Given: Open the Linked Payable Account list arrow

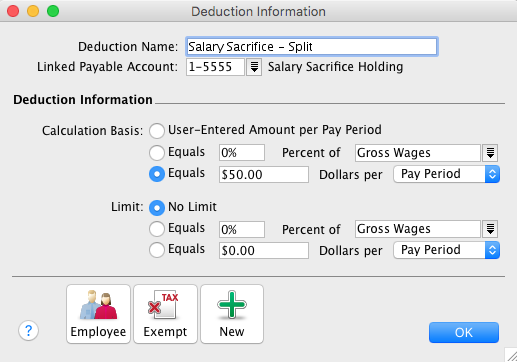Looking at the screenshot, I should tap(254, 67).
